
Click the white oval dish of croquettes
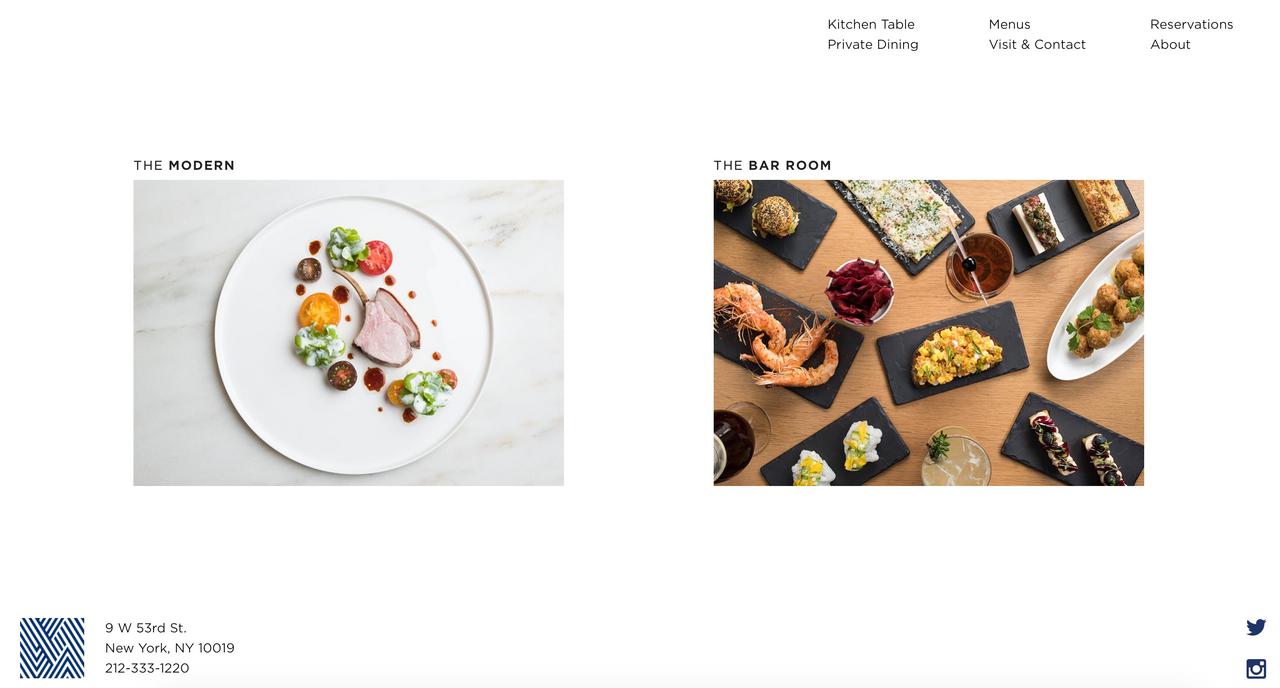click(x=1097, y=308)
